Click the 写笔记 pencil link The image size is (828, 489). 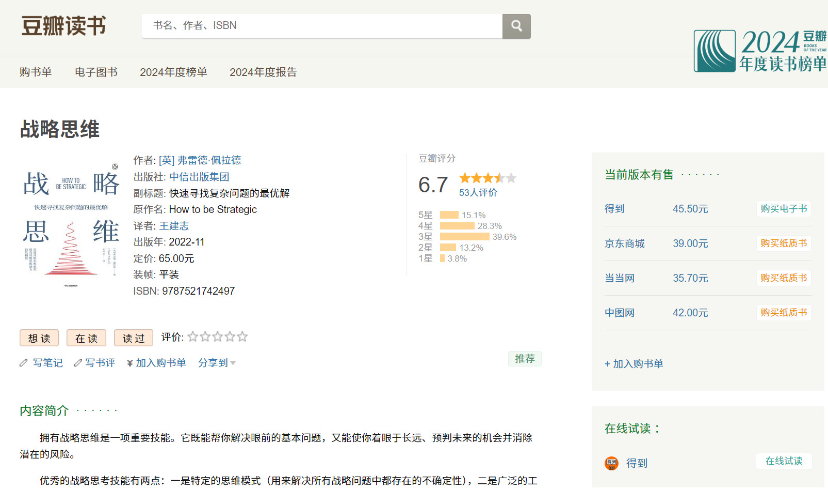coord(41,363)
